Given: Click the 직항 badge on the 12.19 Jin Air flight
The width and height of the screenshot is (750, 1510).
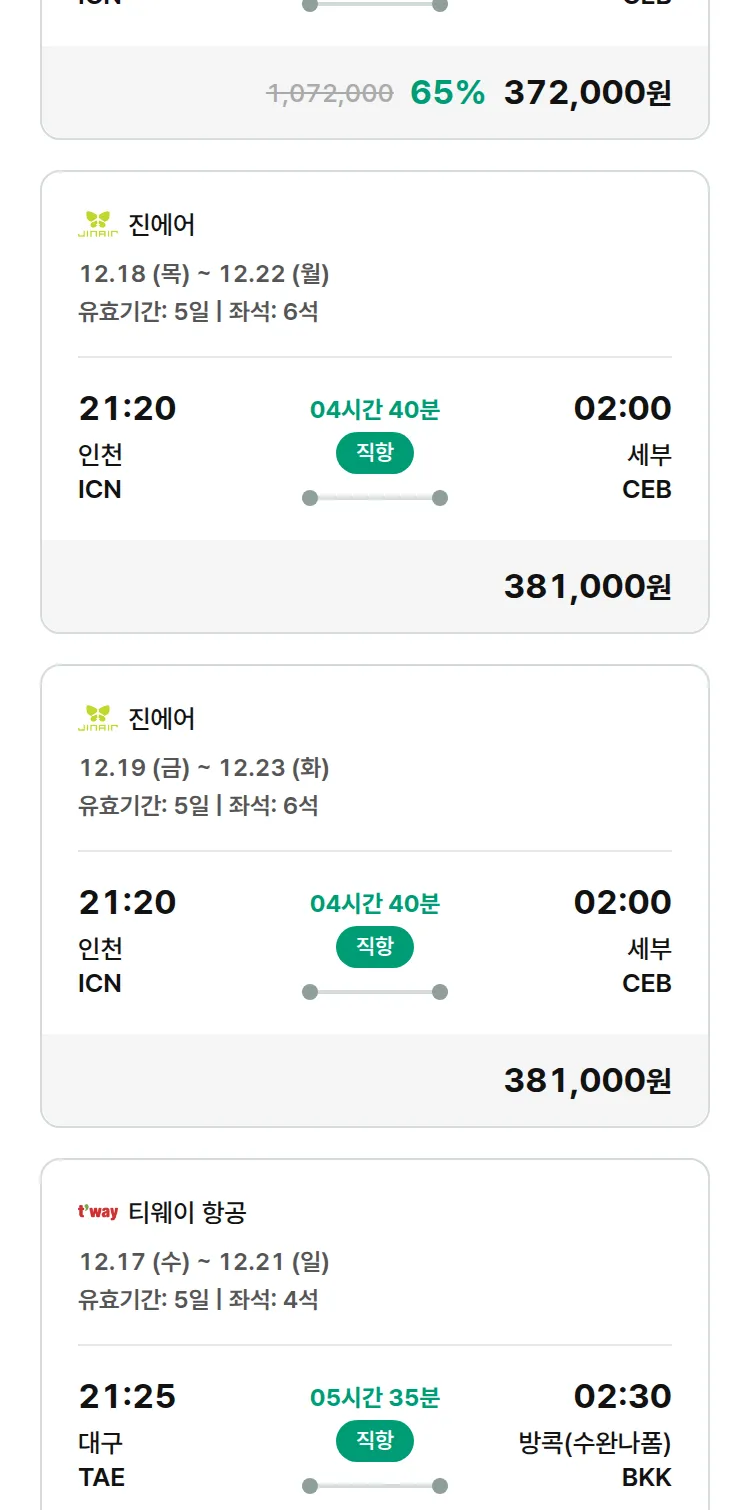Looking at the screenshot, I should click(x=375, y=947).
